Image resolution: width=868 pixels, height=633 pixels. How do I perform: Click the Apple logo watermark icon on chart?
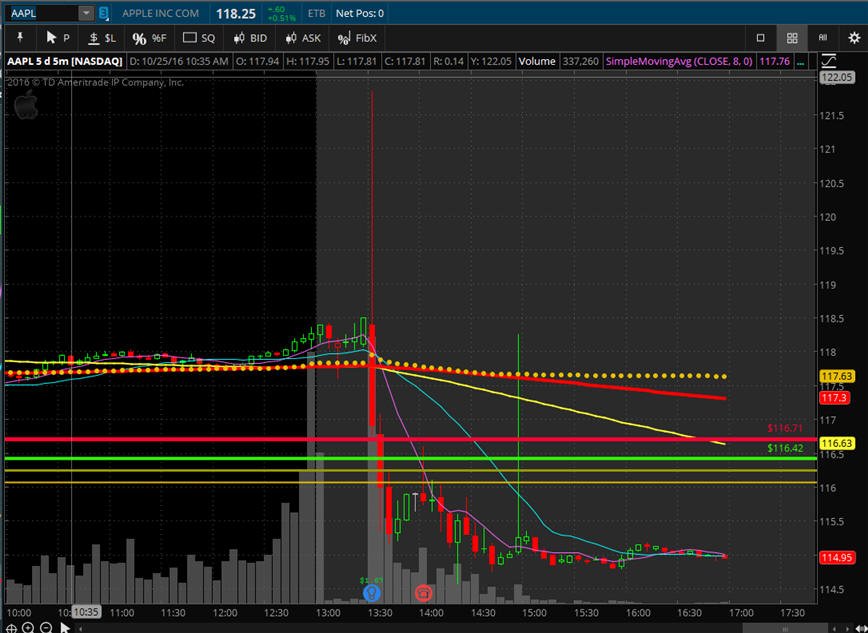point(25,105)
